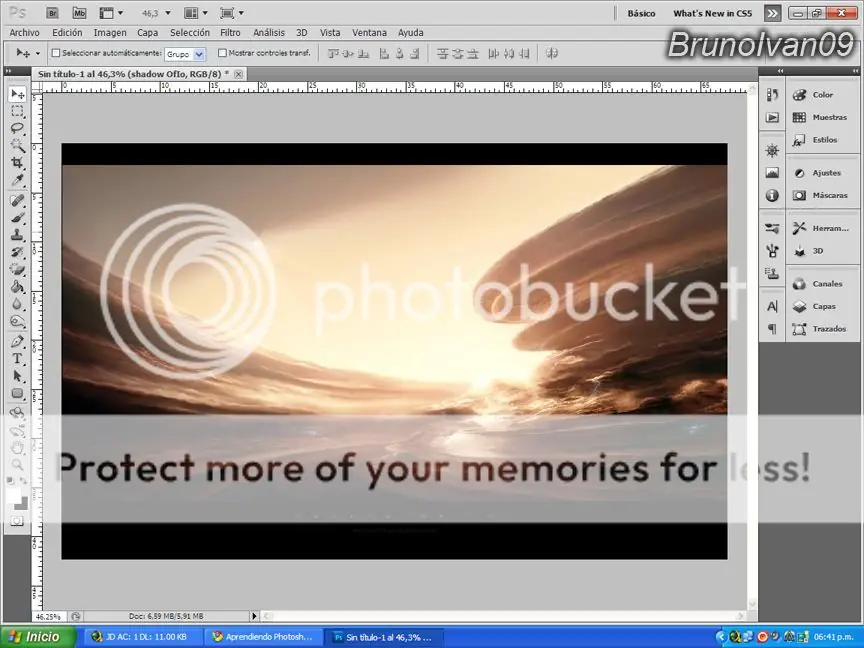Click the vertical scrollbar down arrow

tap(753, 604)
